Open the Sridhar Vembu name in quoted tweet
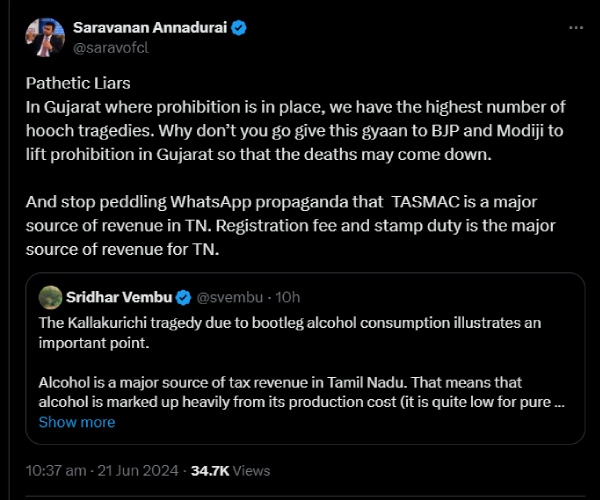This screenshot has width=600, height=500. (119, 298)
